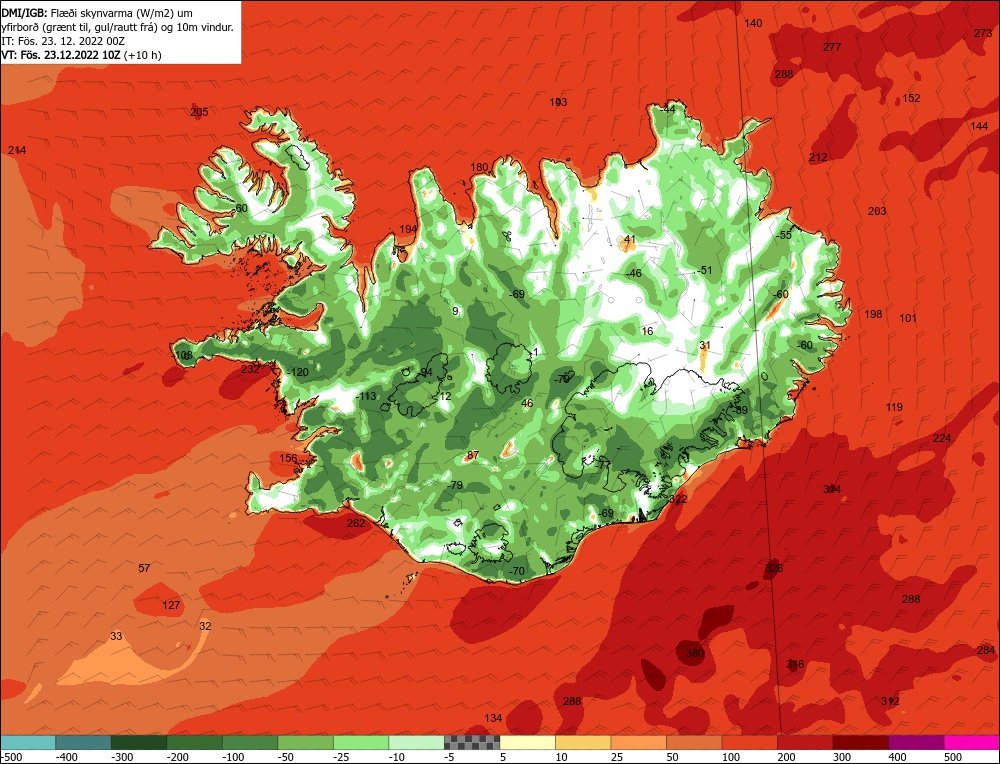Screen dimensions: 1000x764
Task: Select the darkest green swatch between -300 and -200
Action: [x=139, y=742]
